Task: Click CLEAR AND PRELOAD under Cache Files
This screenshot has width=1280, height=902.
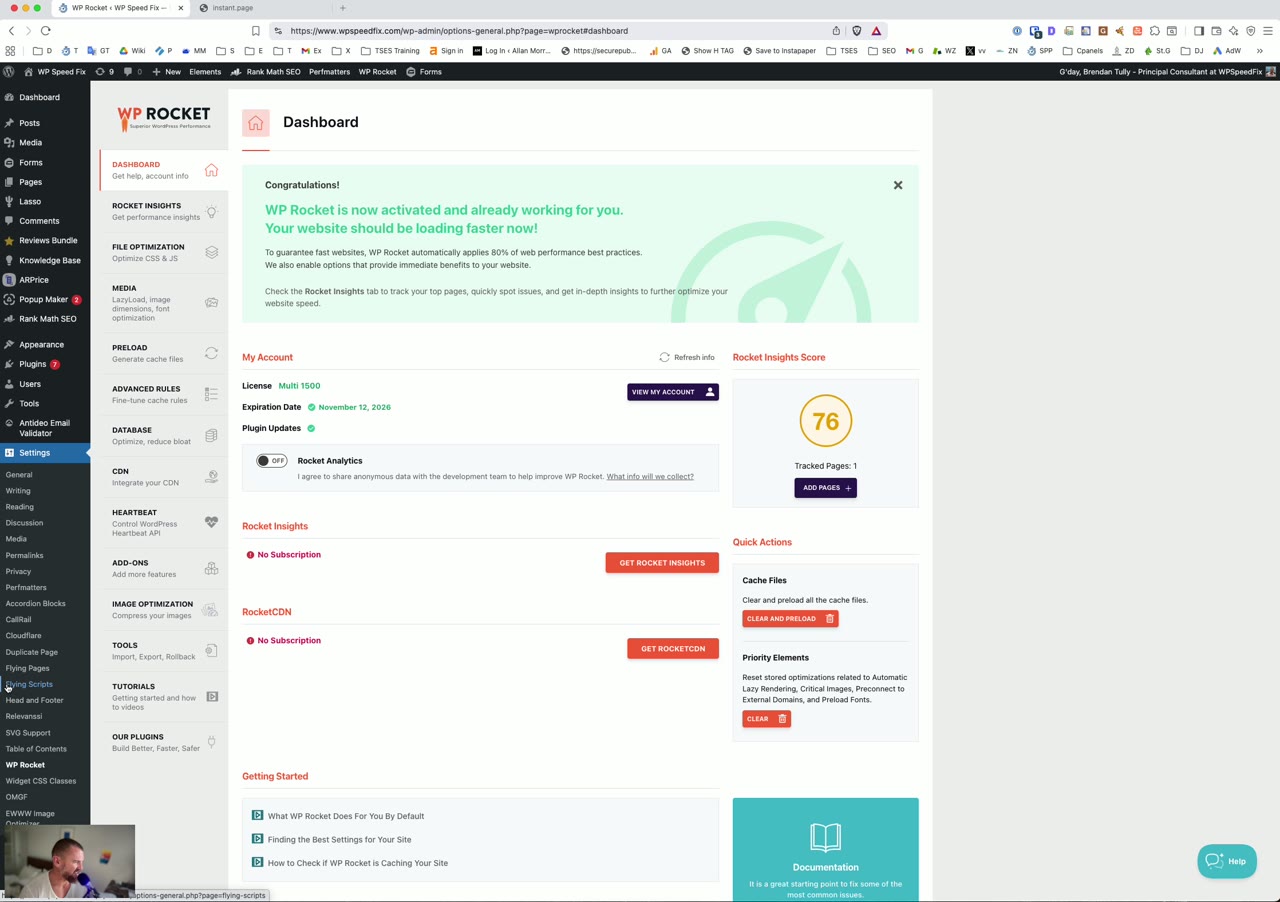Action: pyautogui.click(x=789, y=618)
